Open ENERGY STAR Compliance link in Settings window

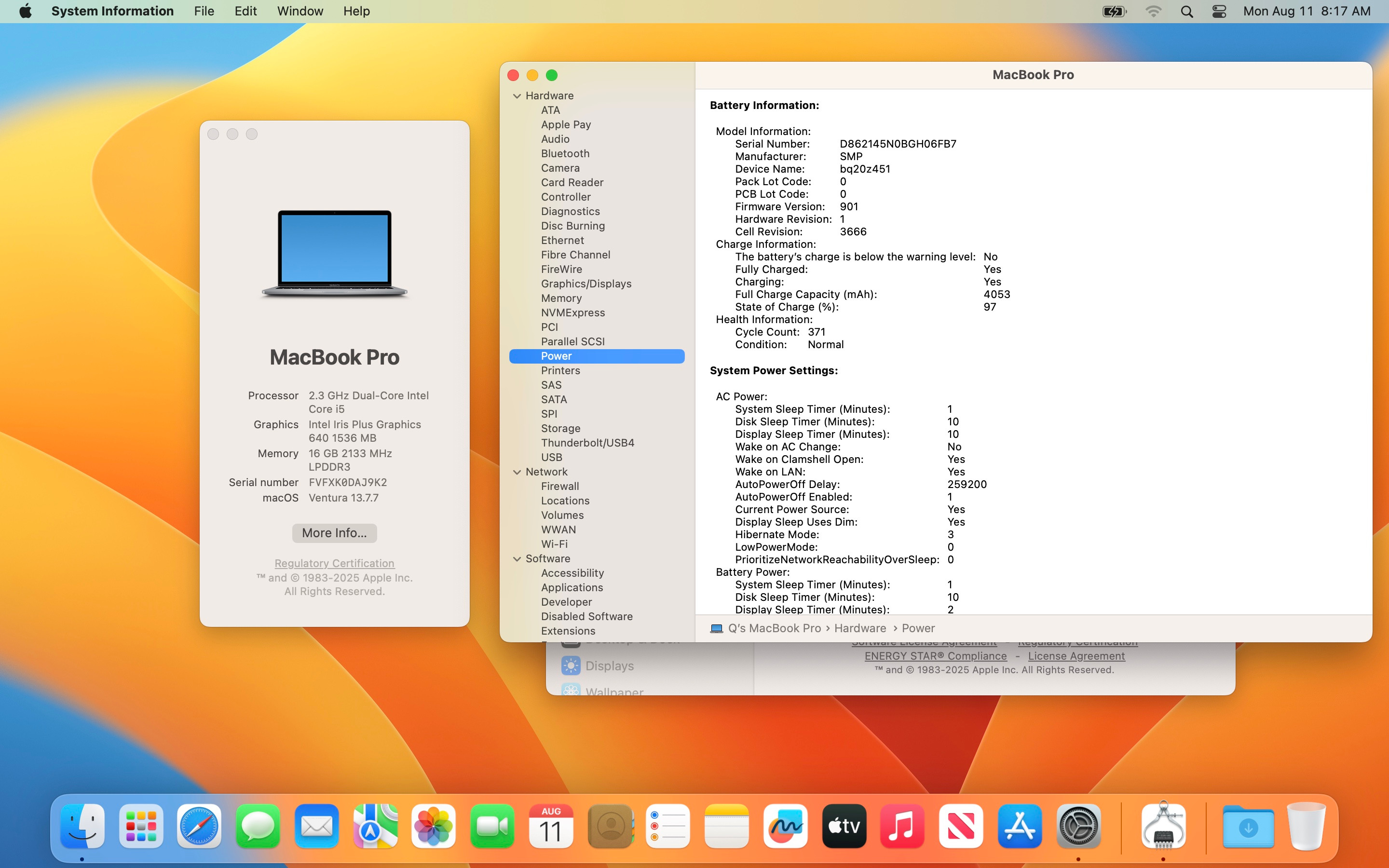pyautogui.click(x=936, y=656)
